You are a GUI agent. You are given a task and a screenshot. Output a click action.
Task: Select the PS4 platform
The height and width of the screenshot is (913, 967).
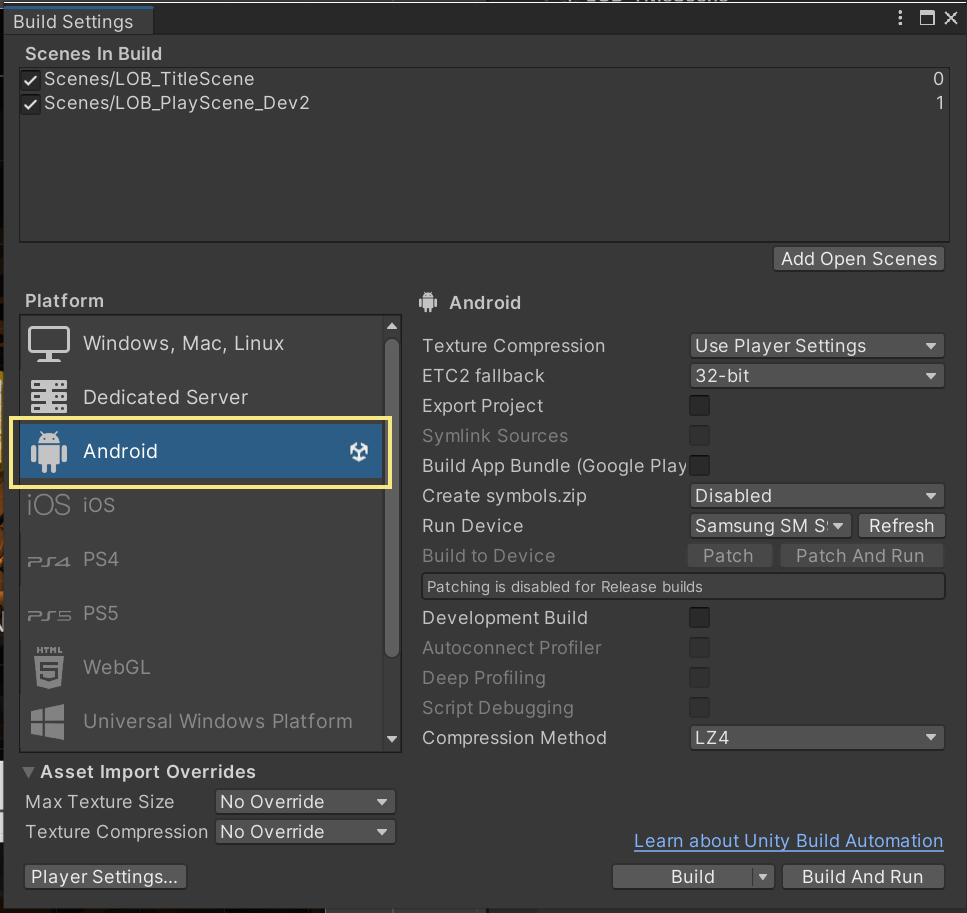pyautogui.click(x=201, y=560)
